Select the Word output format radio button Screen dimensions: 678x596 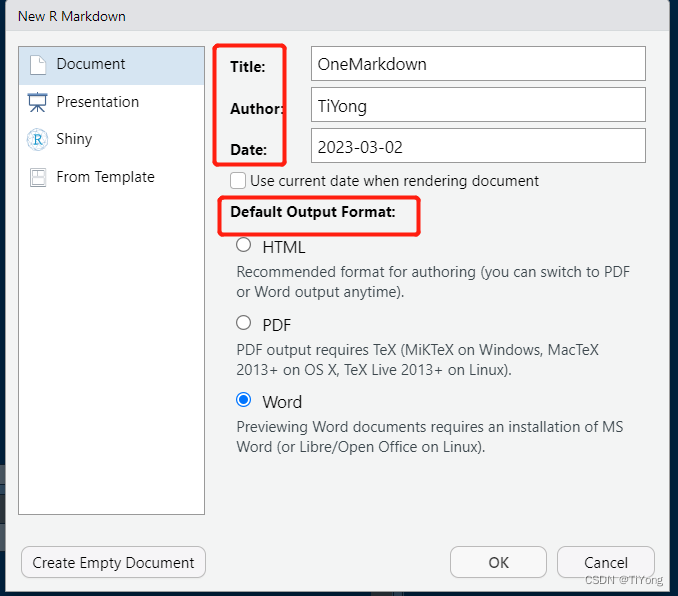243,400
